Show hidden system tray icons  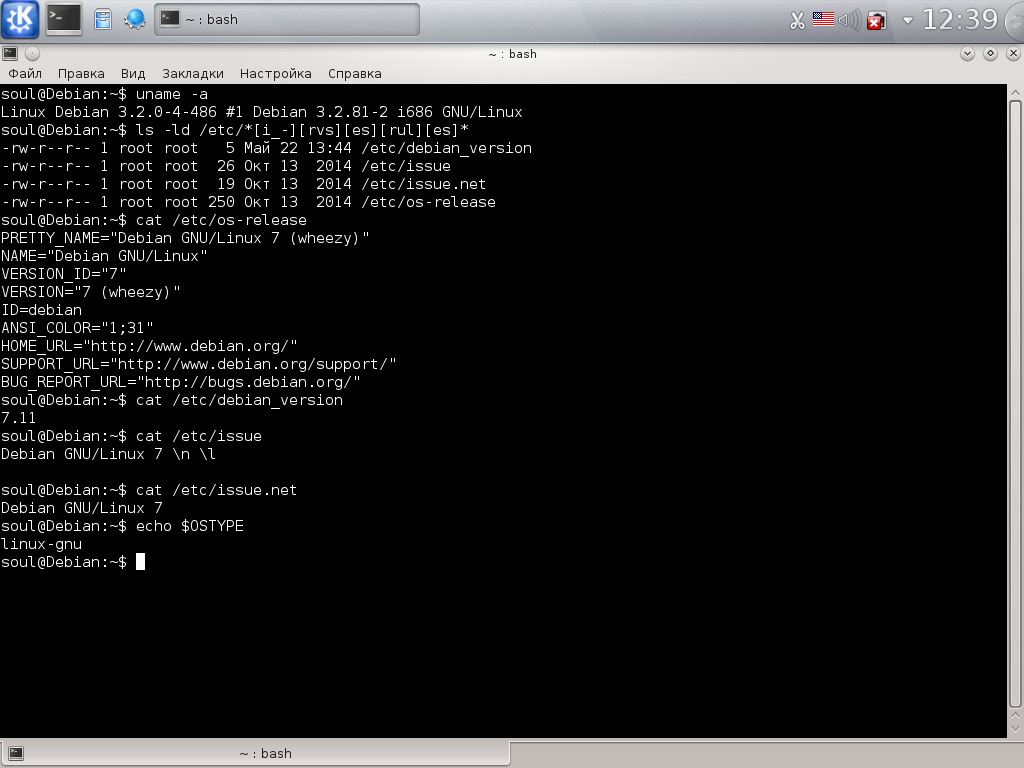pos(907,20)
